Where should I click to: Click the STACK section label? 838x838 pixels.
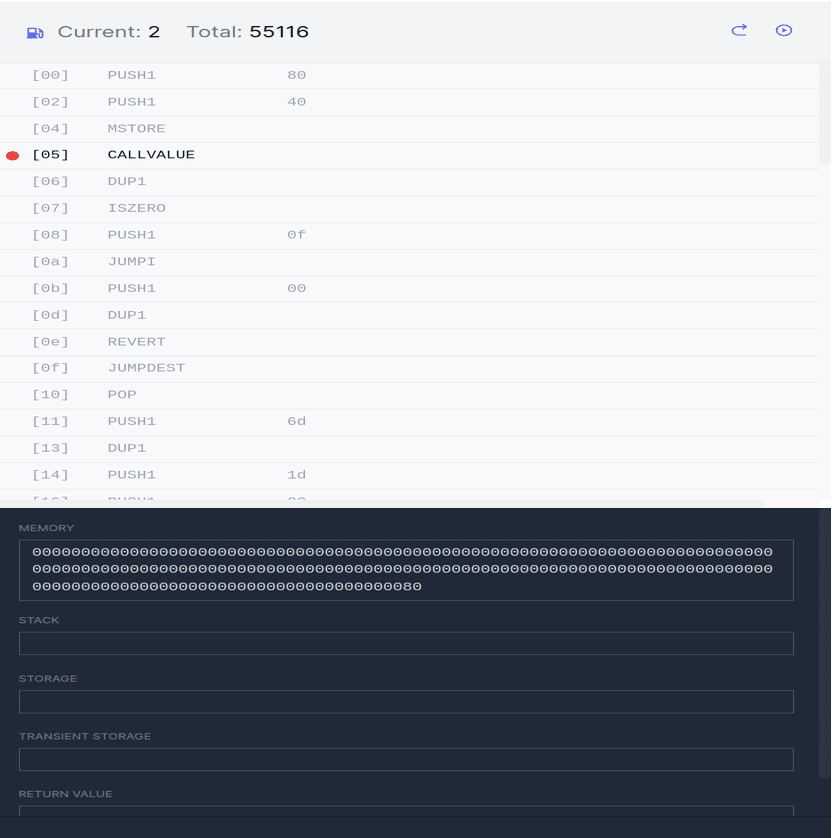[39, 620]
